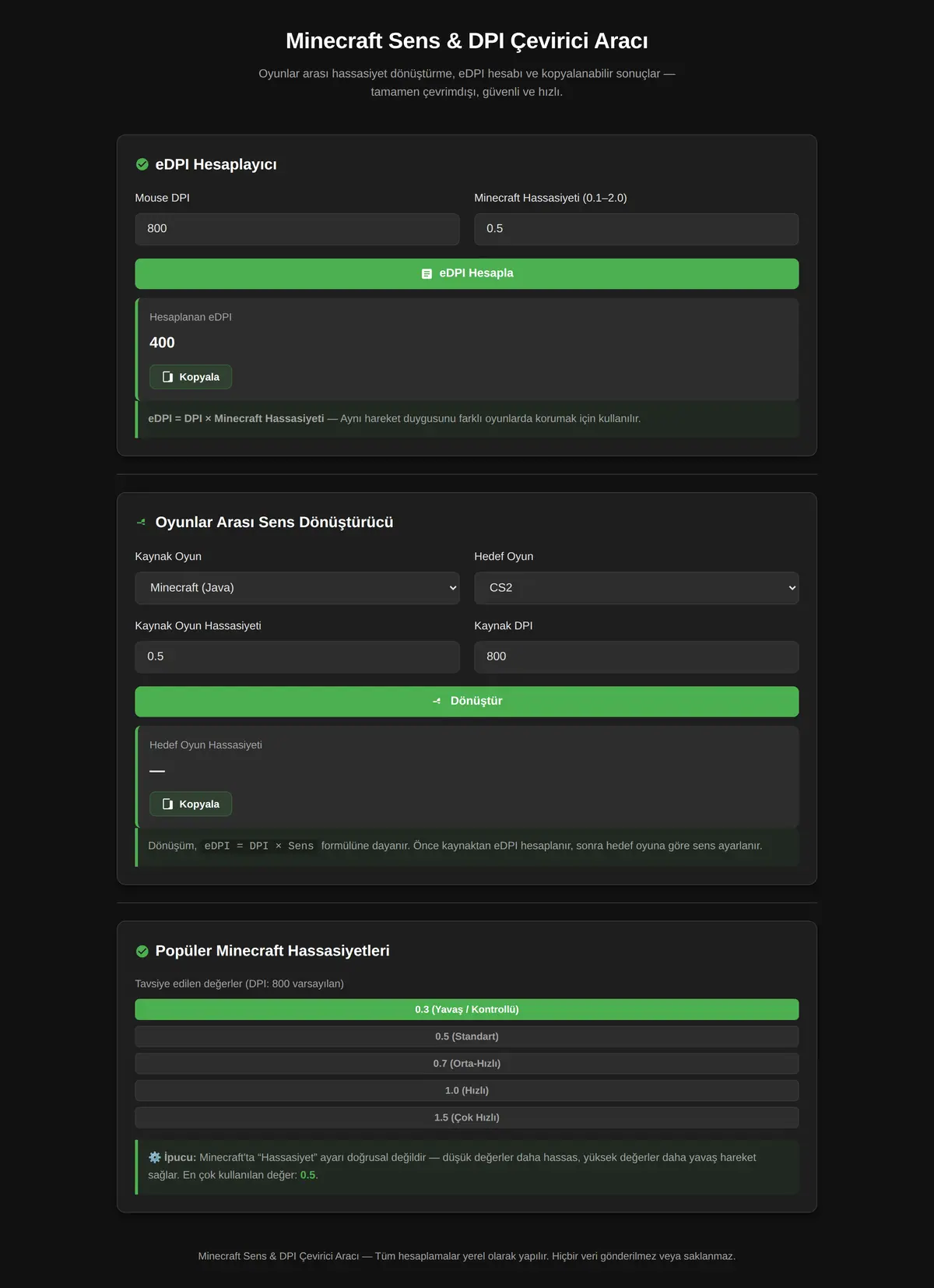
Task: Click the Dönüştür button
Action: (x=467, y=701)
